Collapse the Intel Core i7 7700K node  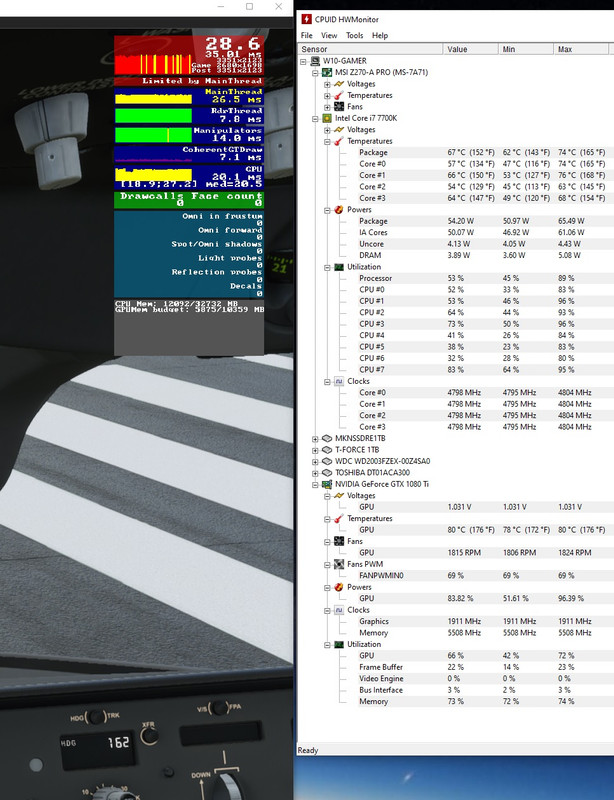coord(315,118)
